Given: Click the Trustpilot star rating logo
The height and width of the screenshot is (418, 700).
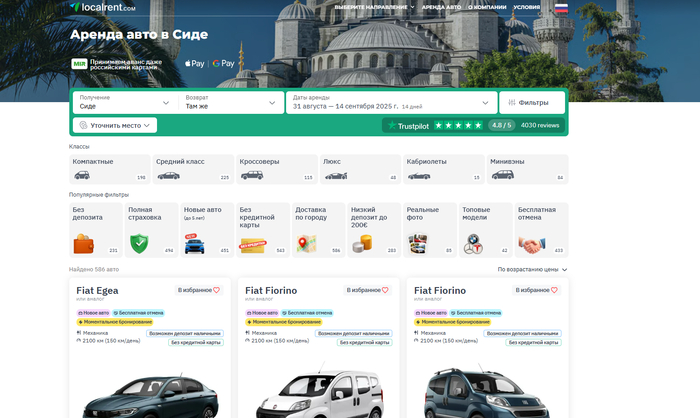Looking at the screenshot, I should click(458, 125).
